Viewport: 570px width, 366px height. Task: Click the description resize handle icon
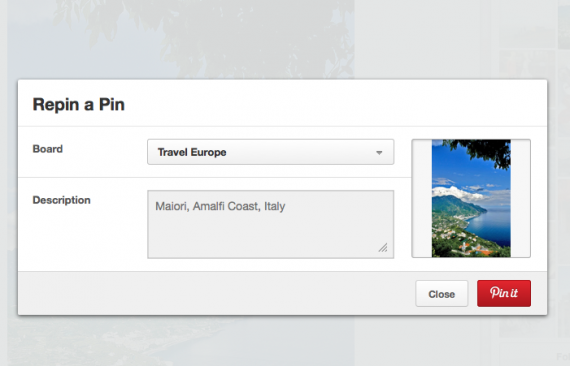(x=383, y=248)
